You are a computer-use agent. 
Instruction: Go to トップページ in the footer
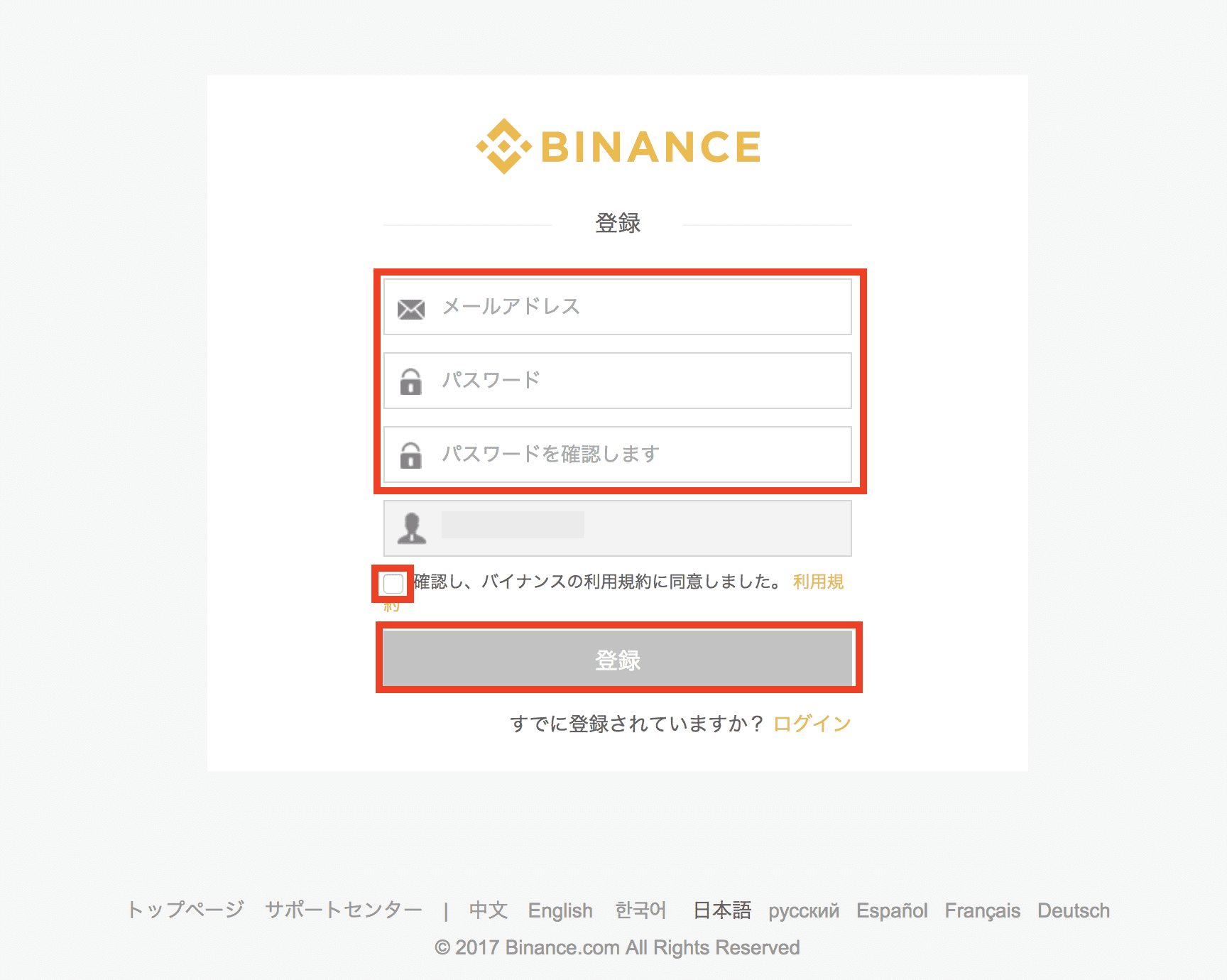coord(185,910)
